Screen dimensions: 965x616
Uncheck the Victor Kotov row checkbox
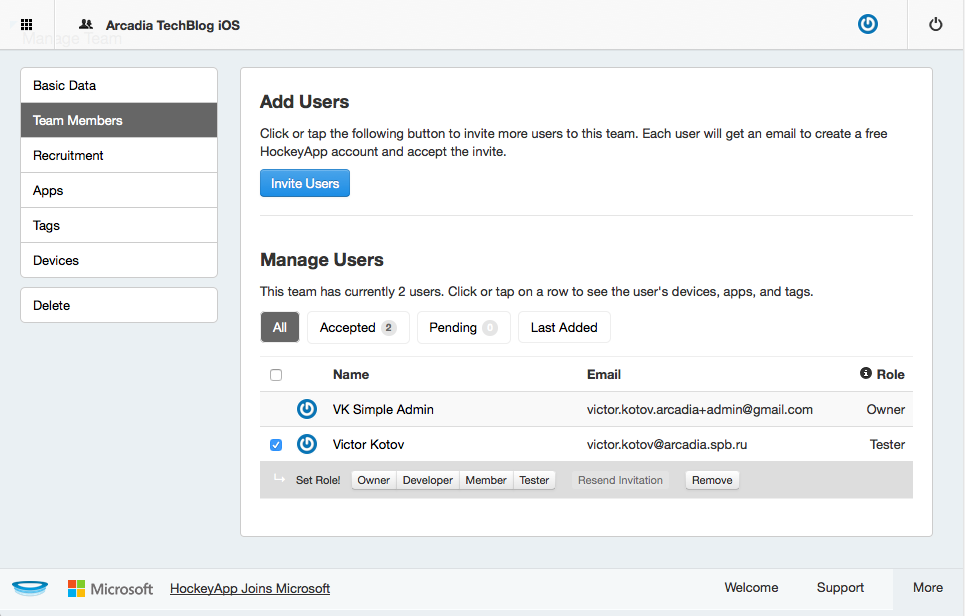tap(276, 444)
